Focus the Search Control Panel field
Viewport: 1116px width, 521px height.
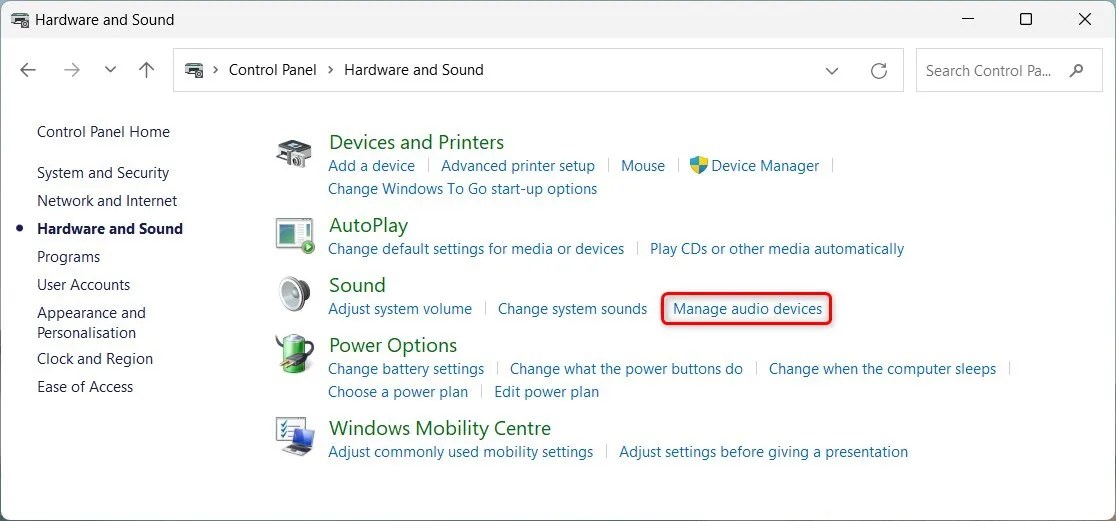coord(1009,70)
